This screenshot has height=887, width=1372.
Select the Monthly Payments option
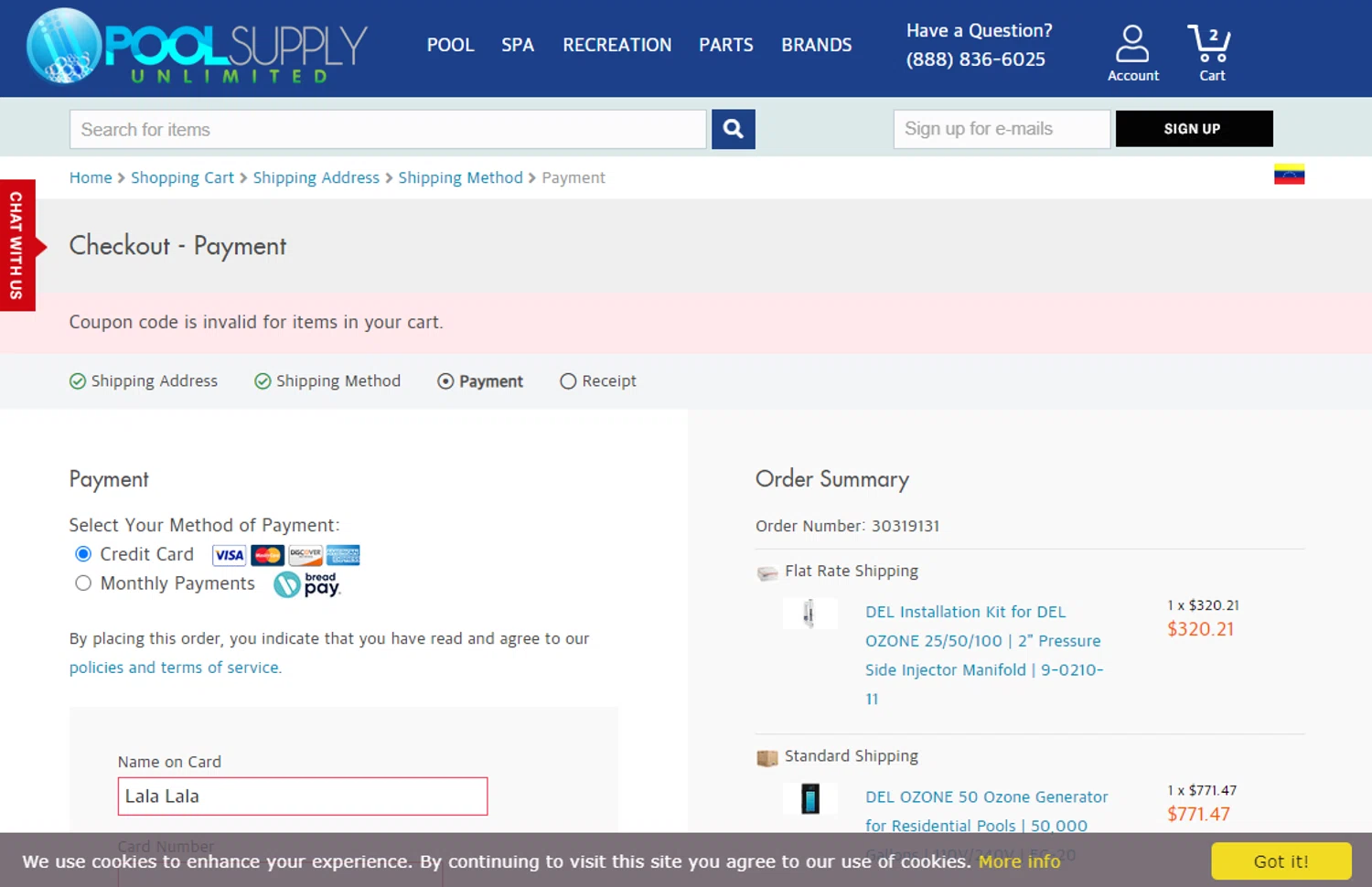click(83, 583)
